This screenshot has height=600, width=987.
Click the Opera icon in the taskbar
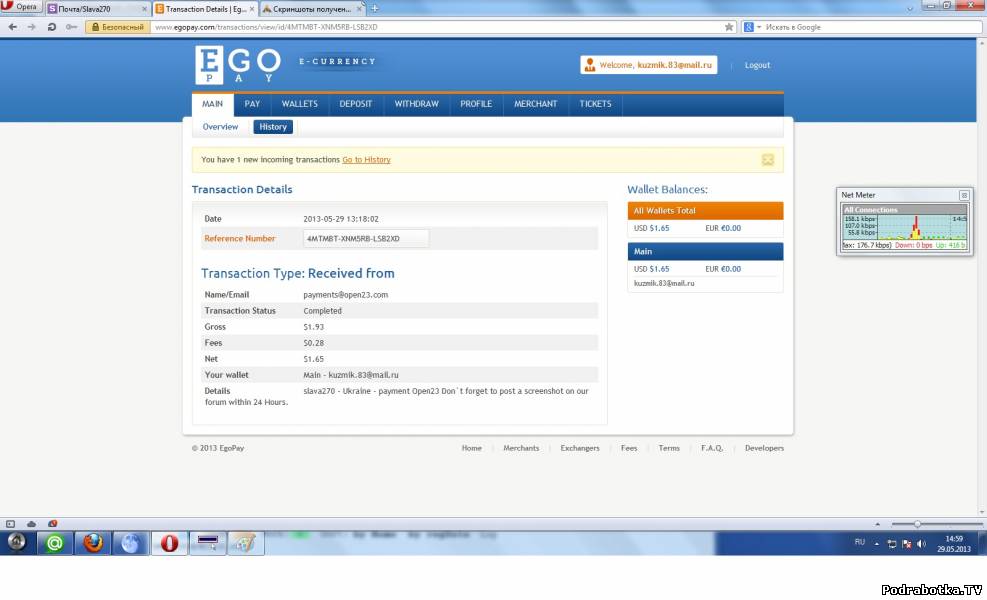click(x=169, y=543)
